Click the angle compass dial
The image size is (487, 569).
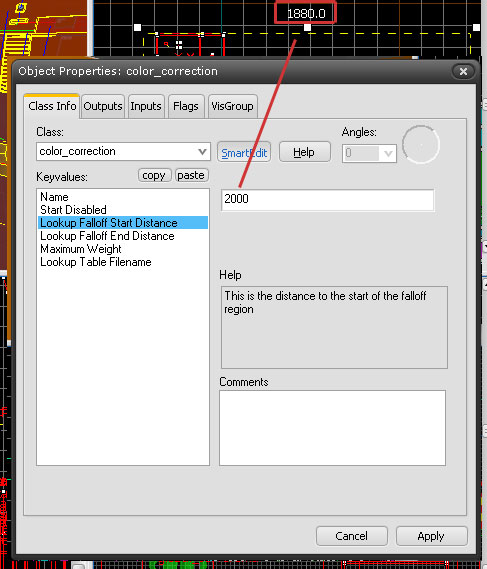[x=421, y=145]
